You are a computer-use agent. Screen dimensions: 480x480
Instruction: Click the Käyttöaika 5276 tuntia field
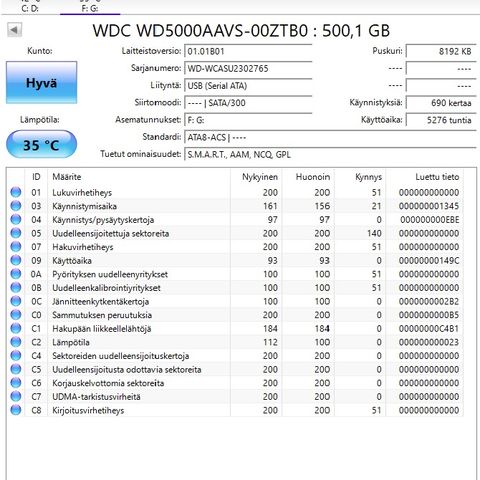tap(441, 120)
